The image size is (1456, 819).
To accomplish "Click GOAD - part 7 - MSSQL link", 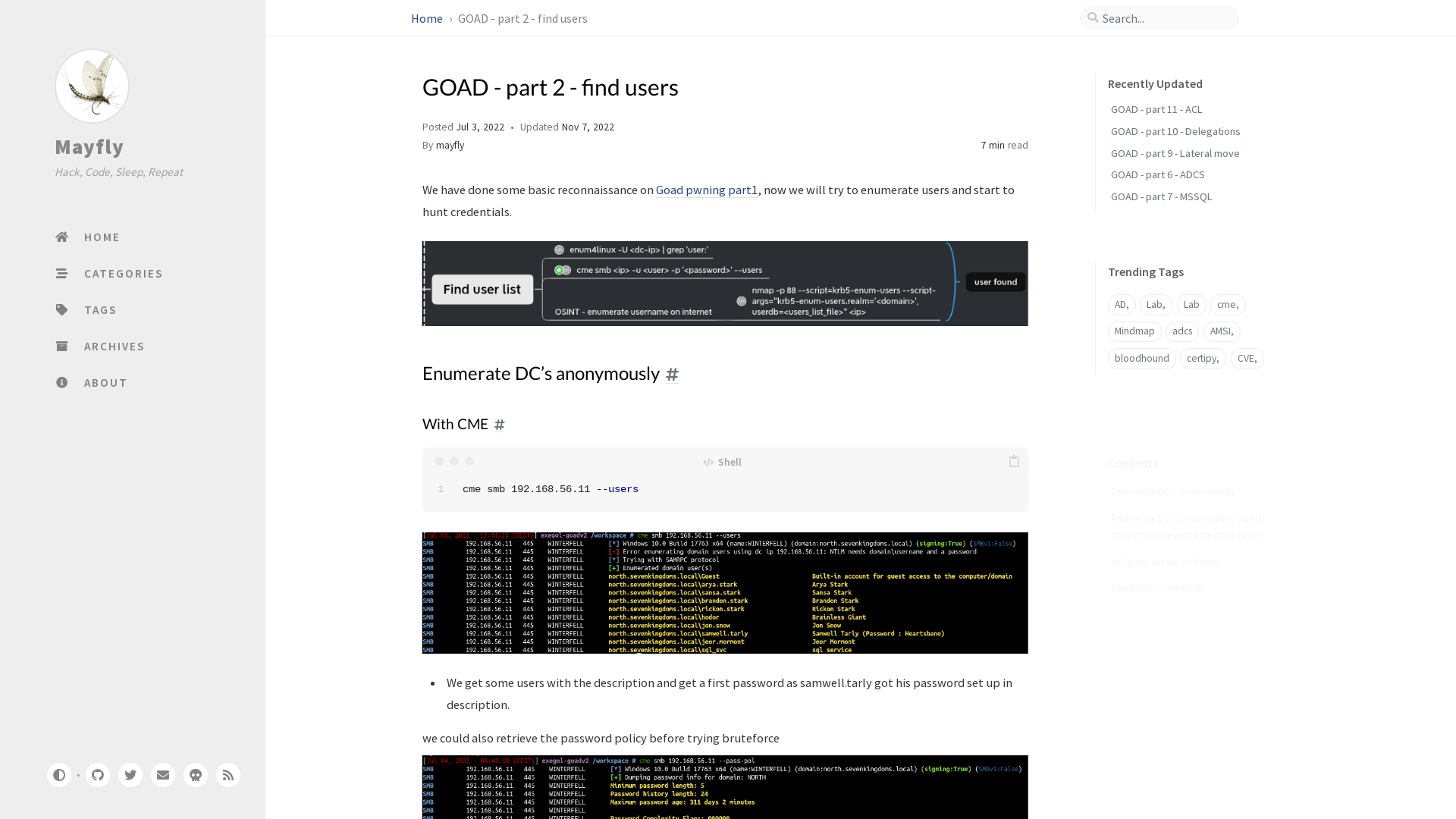I will (x=1161, y=196).
